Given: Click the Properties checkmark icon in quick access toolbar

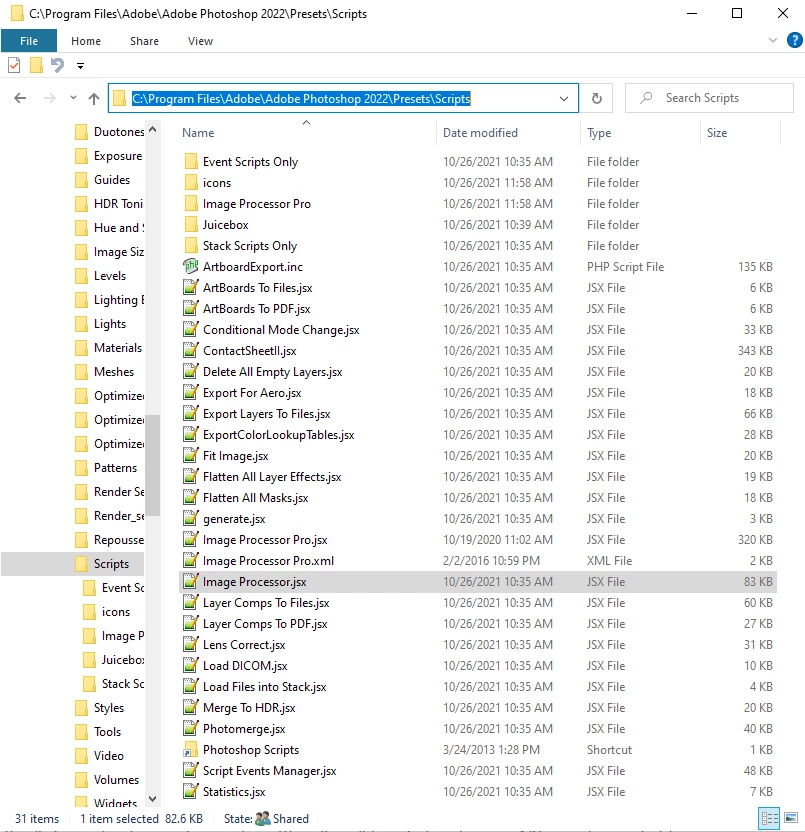Looking at the screenshot, I should tap(14, 65).
